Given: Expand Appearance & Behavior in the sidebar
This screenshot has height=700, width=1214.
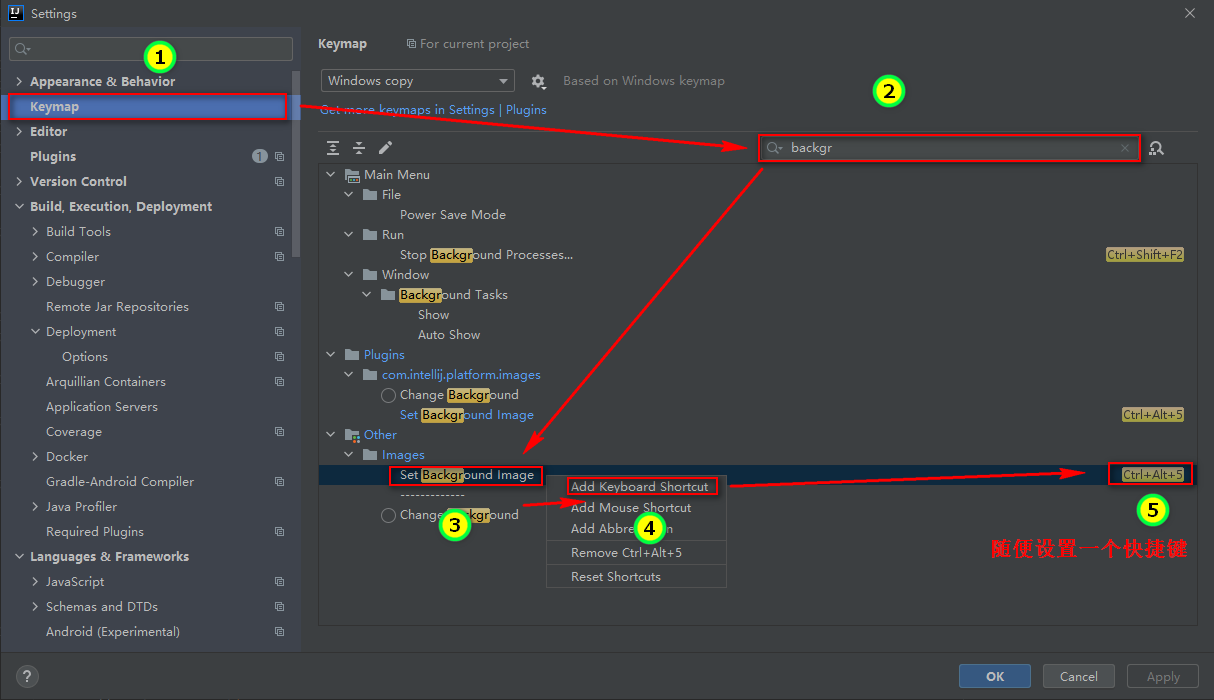Looking at the screenshot, I should click(x=19, y=82).
